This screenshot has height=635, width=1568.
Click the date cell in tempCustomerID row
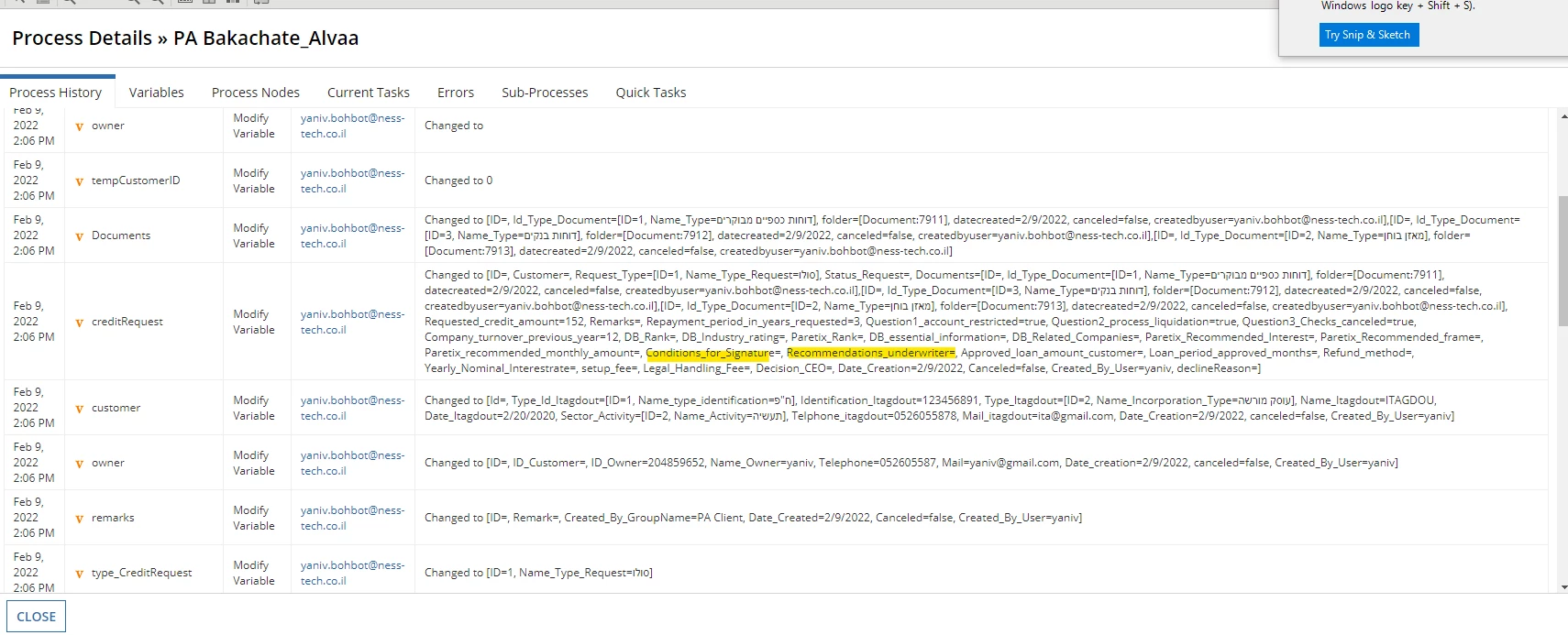pyautogui.click(x=34, y=181)
